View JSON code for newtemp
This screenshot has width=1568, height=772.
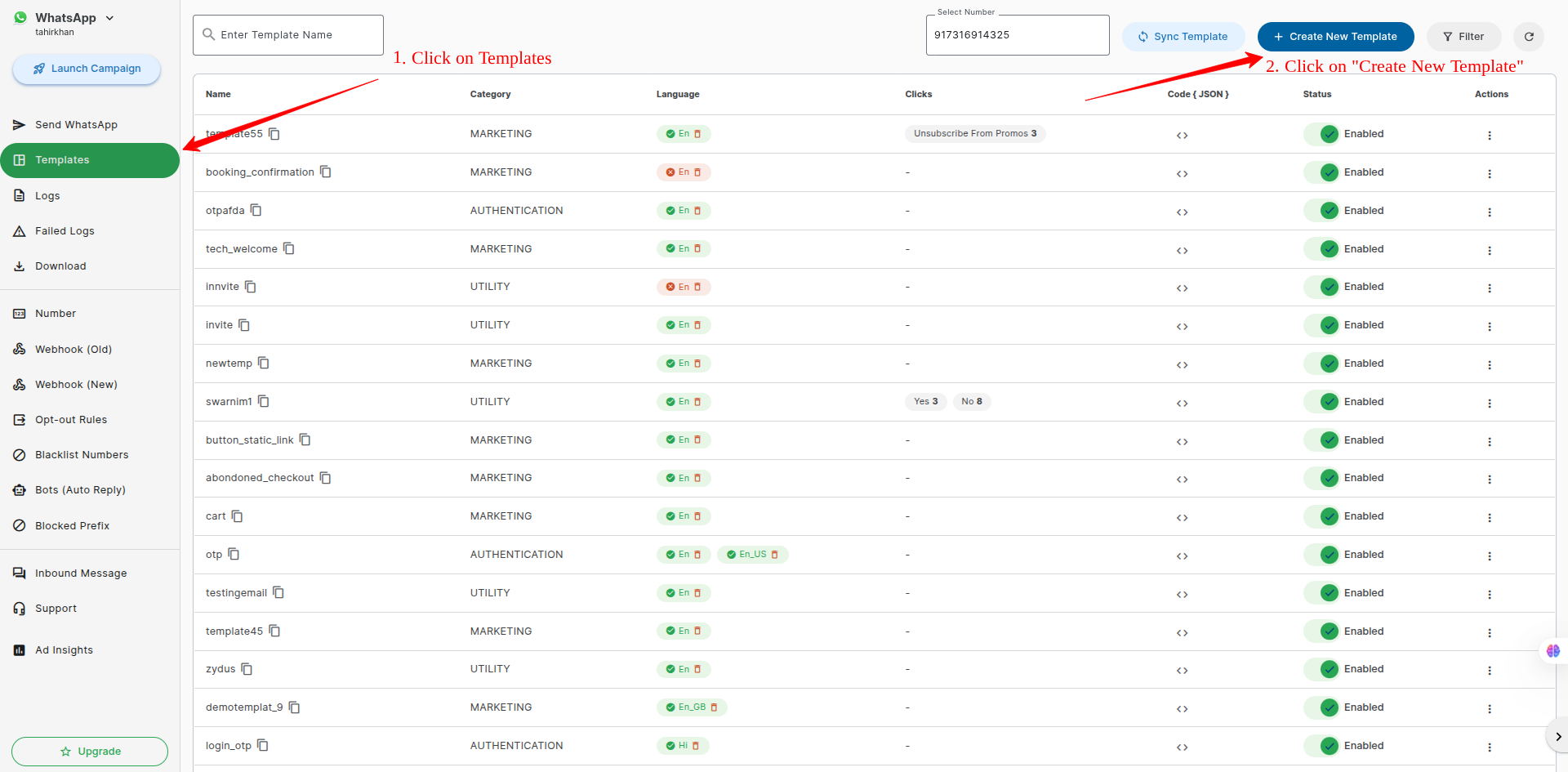pyautogui.click(x=1182, y=365)
